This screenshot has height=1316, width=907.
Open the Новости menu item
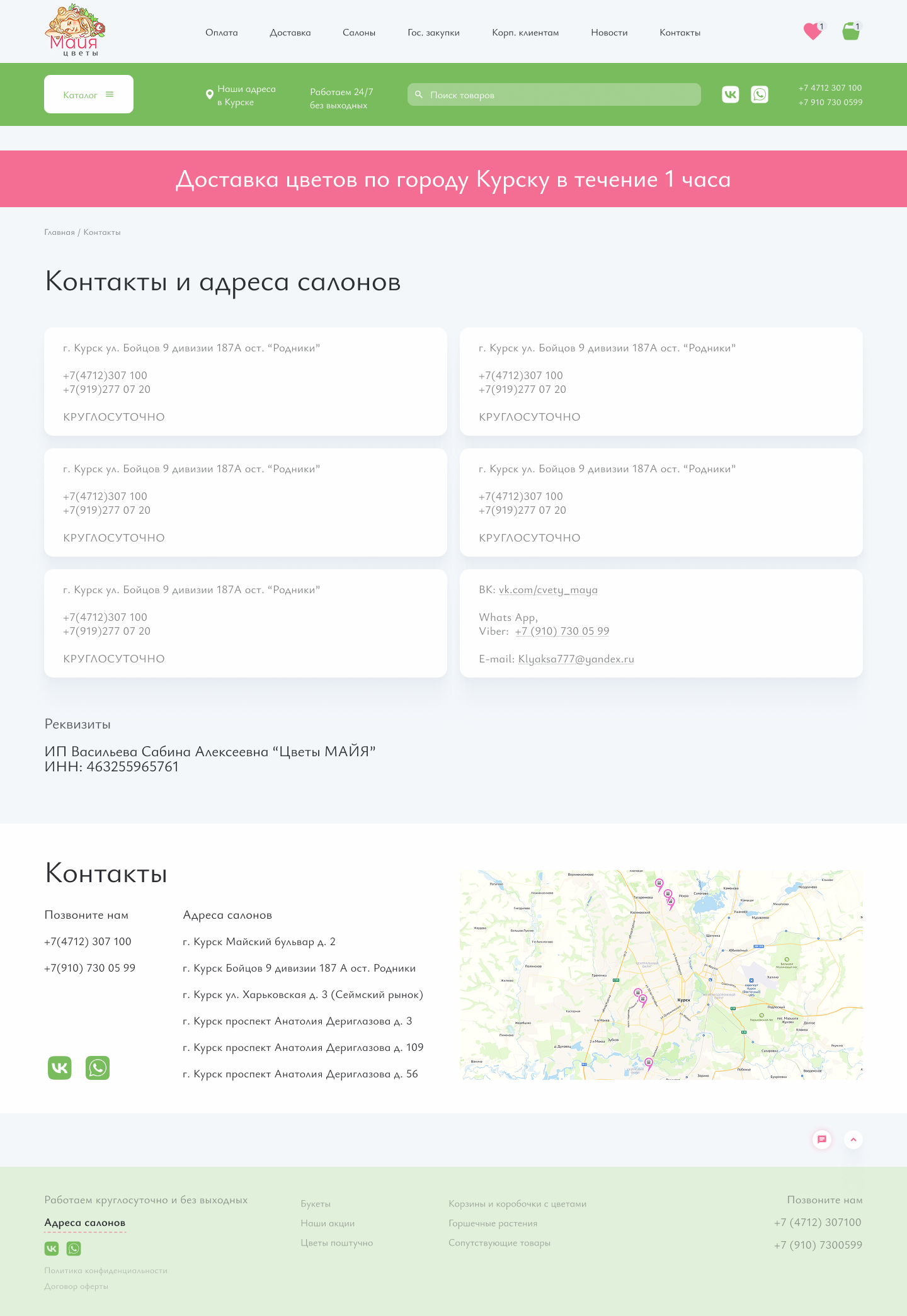609,33
